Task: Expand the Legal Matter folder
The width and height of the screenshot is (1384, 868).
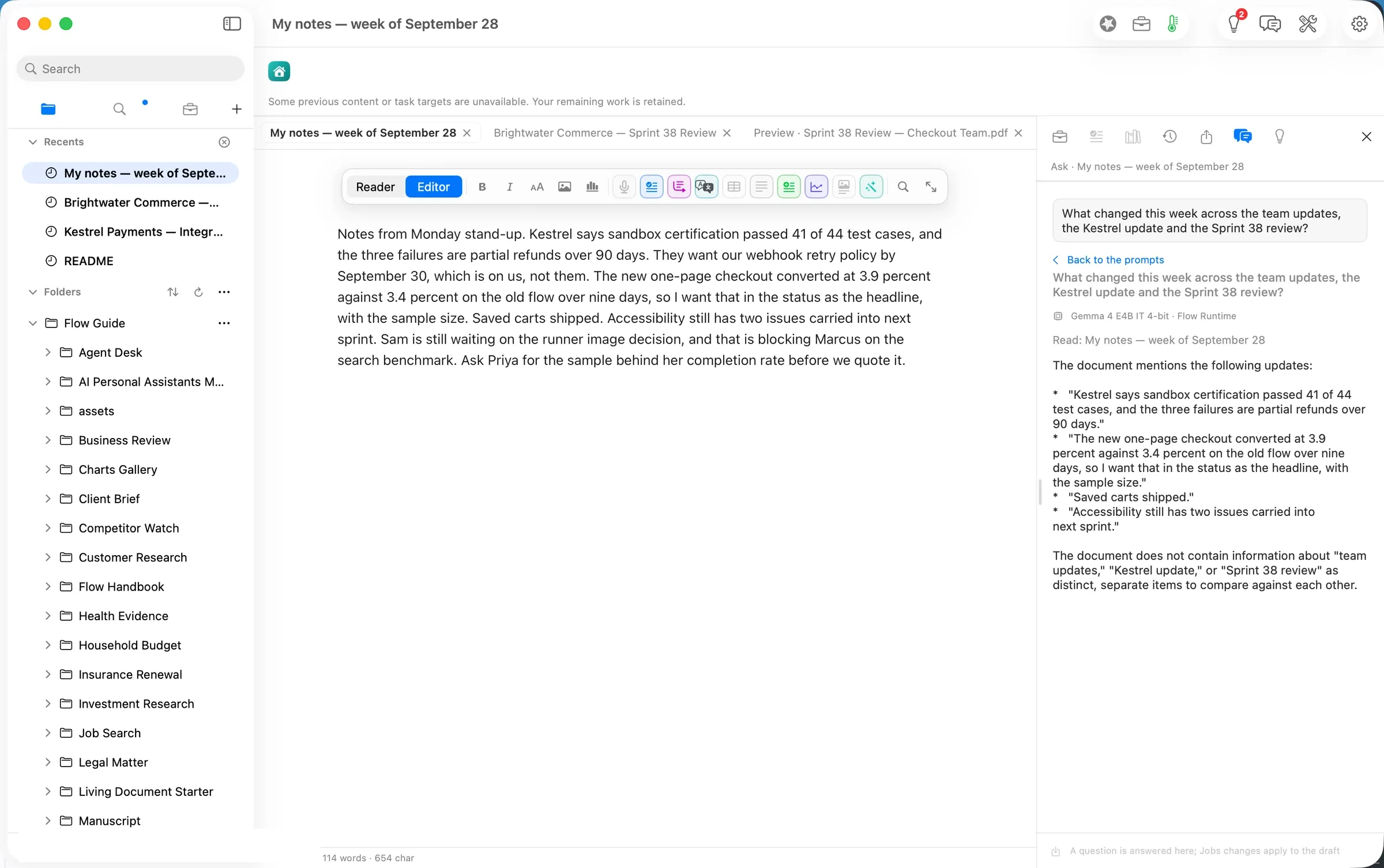Action: coord(48,762)
